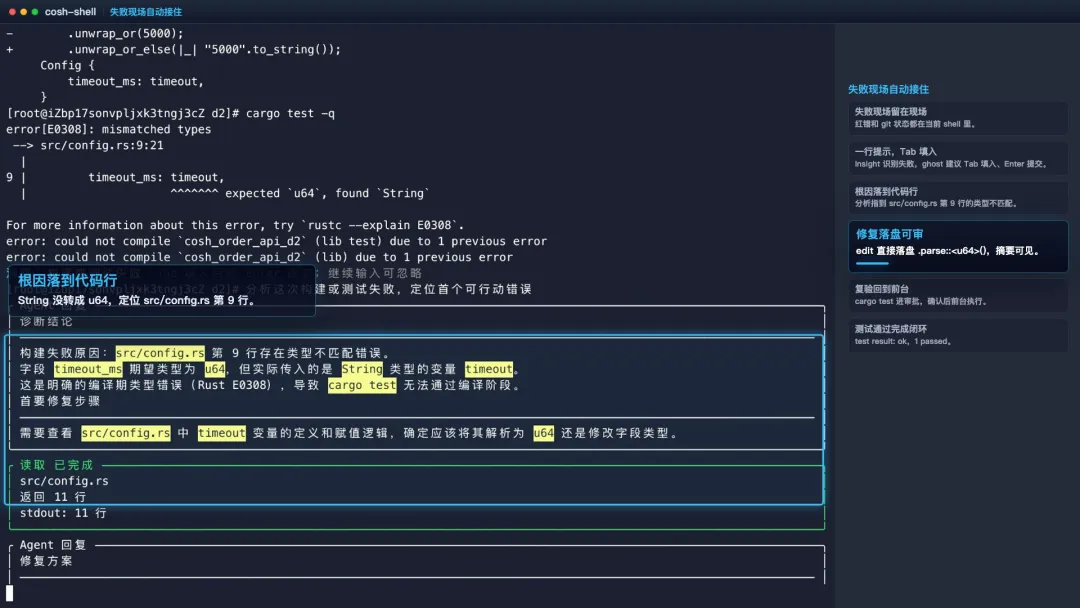Screen dimensions: 1080x608
Task: Click the highlighted timeout_ms field name
Action: [x=88, y=369]
